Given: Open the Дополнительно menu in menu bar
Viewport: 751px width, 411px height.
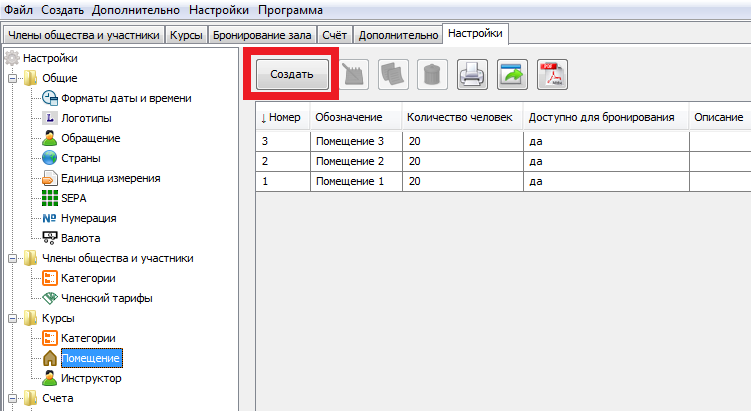Looking at the screenshot, I should coord(136,10).
